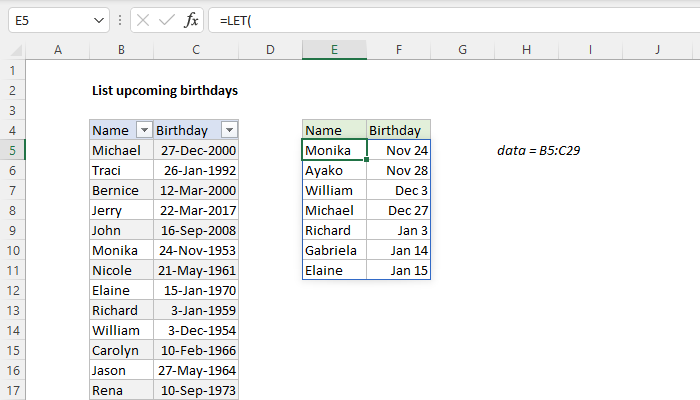Click the green Name header in column E
This screenshot has height=400, width=700.
tap(334, 130)
